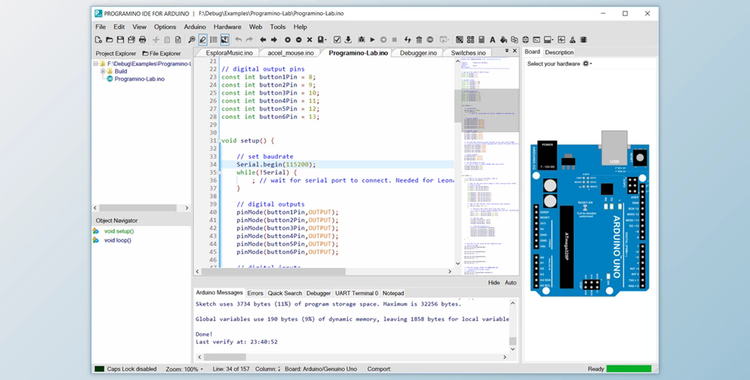This screenshot has height=380, width=750.
Task: Open the Select your hardware gear dropdown
Action: click(587, 64)
